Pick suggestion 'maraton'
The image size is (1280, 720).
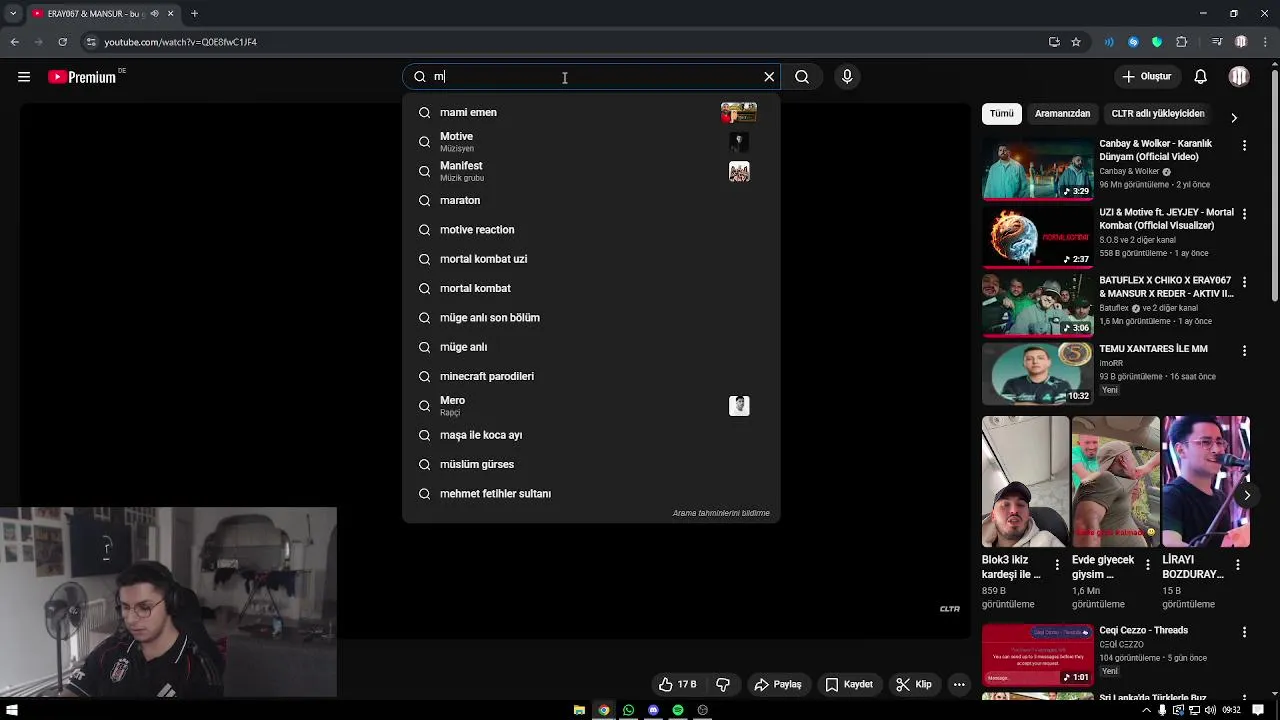(x=590, y=200)
